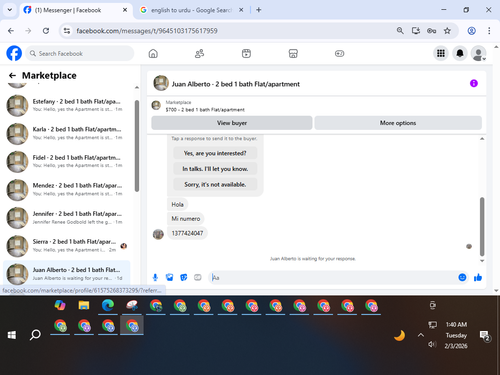Send a thumbs-up like
Viewport: 500px width, 375px height.
[x=478, y=277]
